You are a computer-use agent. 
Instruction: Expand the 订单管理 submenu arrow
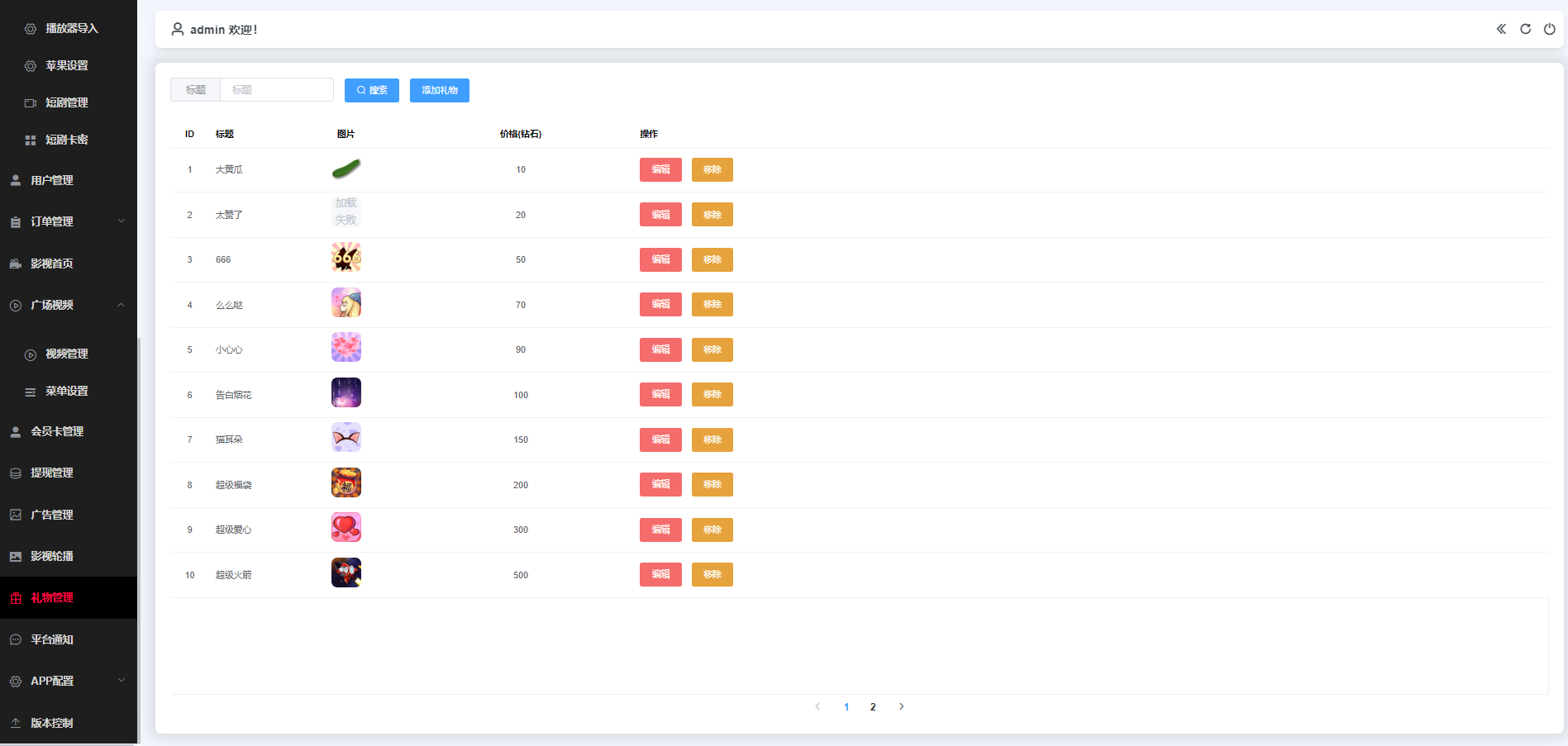coord(122,221)
